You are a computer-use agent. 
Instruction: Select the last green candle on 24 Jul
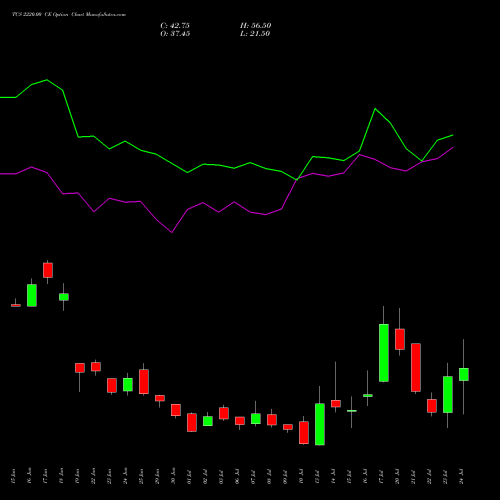[x=464, y=374]
